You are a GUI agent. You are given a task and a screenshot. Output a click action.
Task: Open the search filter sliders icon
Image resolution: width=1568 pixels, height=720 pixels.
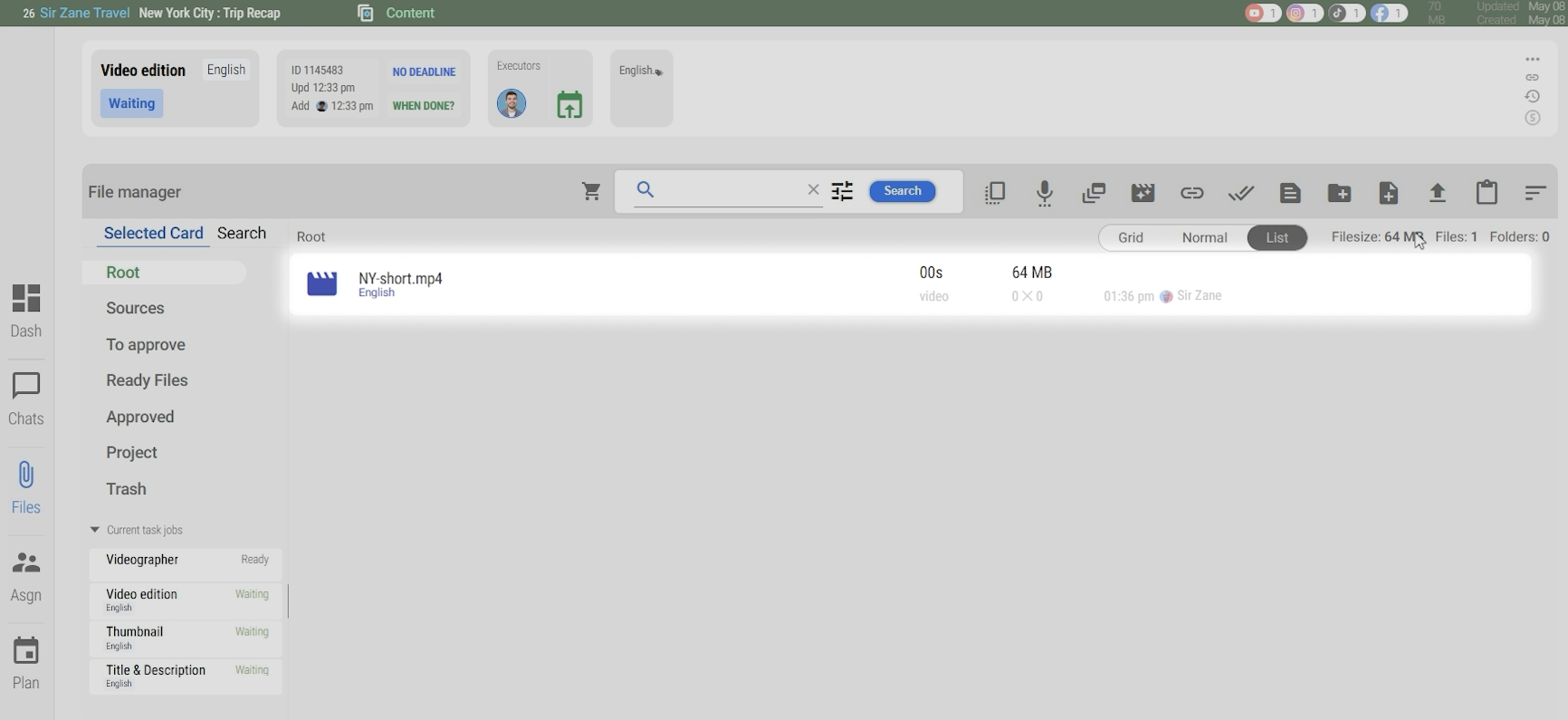(842, 191)
